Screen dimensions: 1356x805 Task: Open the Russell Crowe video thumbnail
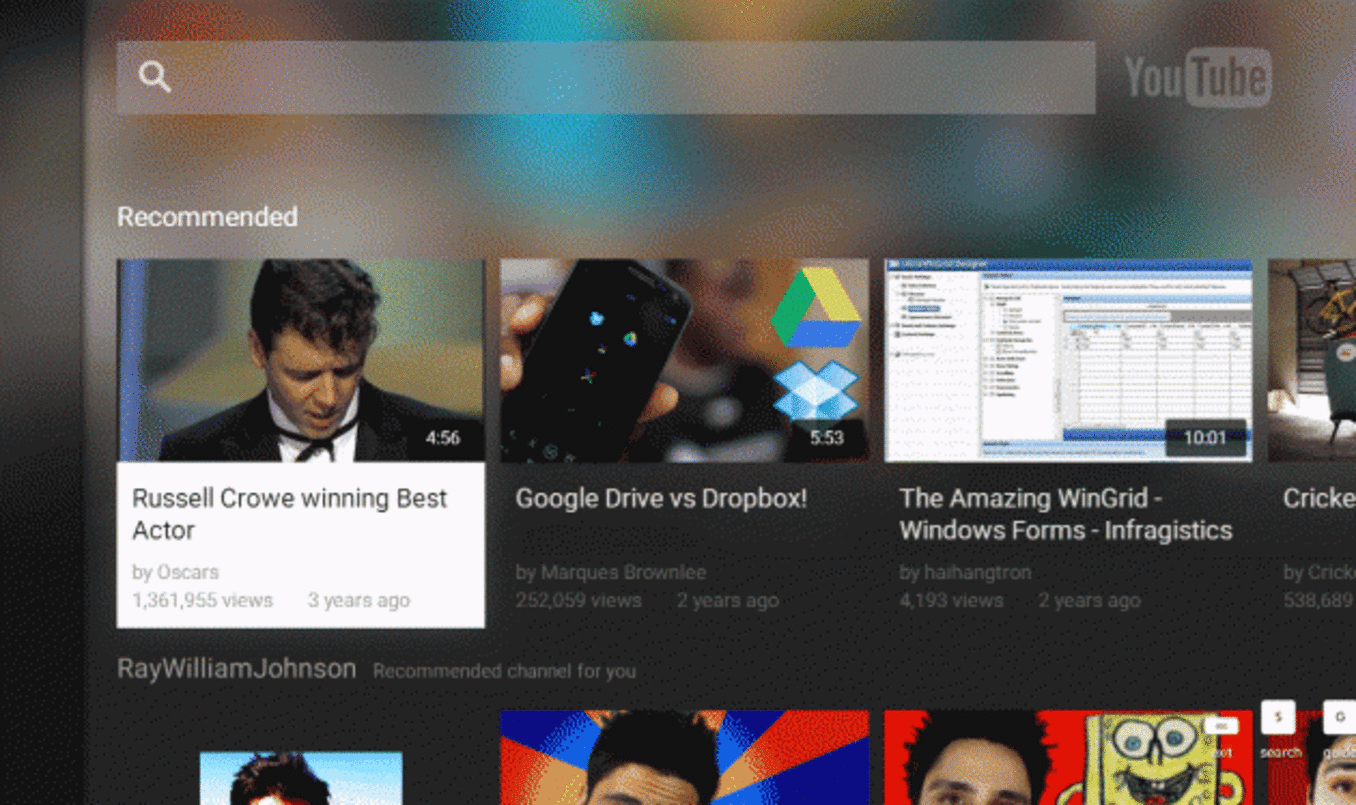coord(300,360)
